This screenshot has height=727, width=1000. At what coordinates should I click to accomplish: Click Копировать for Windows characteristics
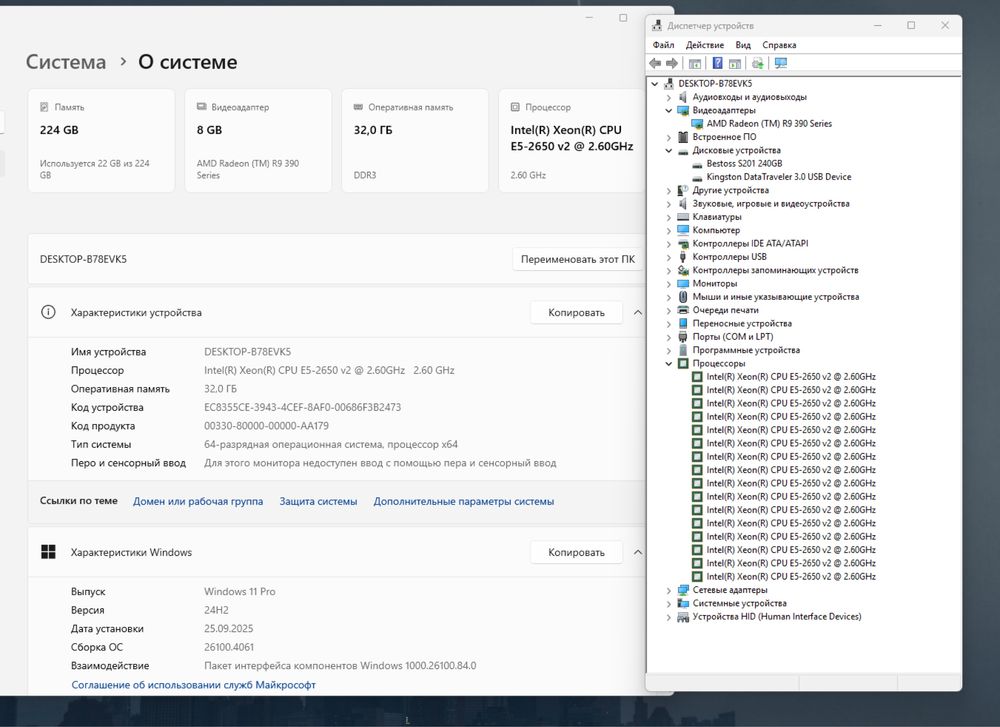point(577,552)
